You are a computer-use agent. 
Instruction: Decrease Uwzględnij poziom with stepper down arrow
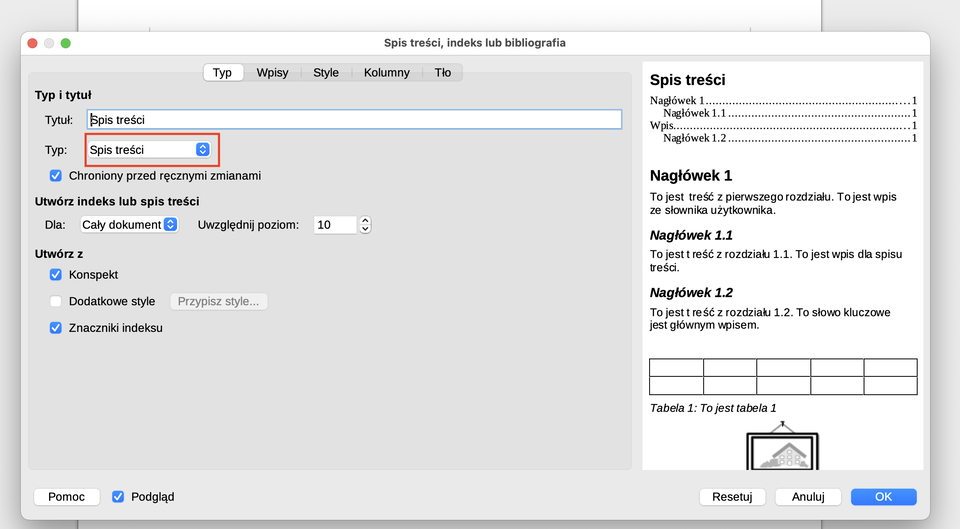tap(365, 230)
